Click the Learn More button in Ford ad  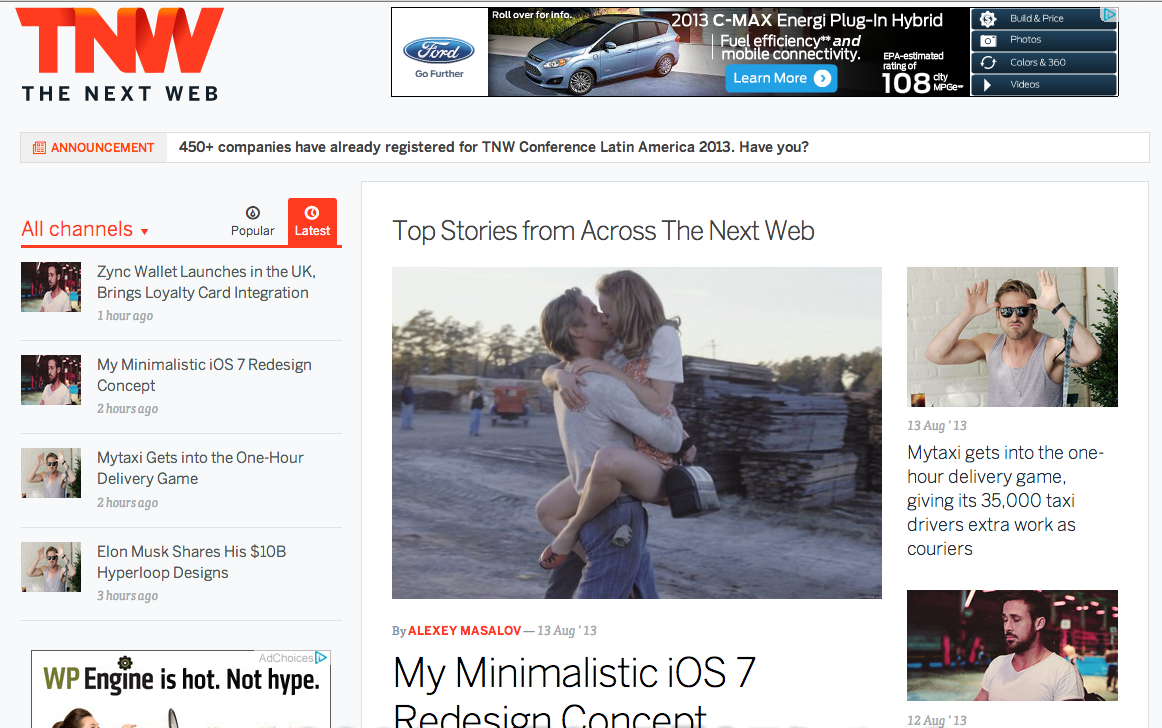point(781,79)
